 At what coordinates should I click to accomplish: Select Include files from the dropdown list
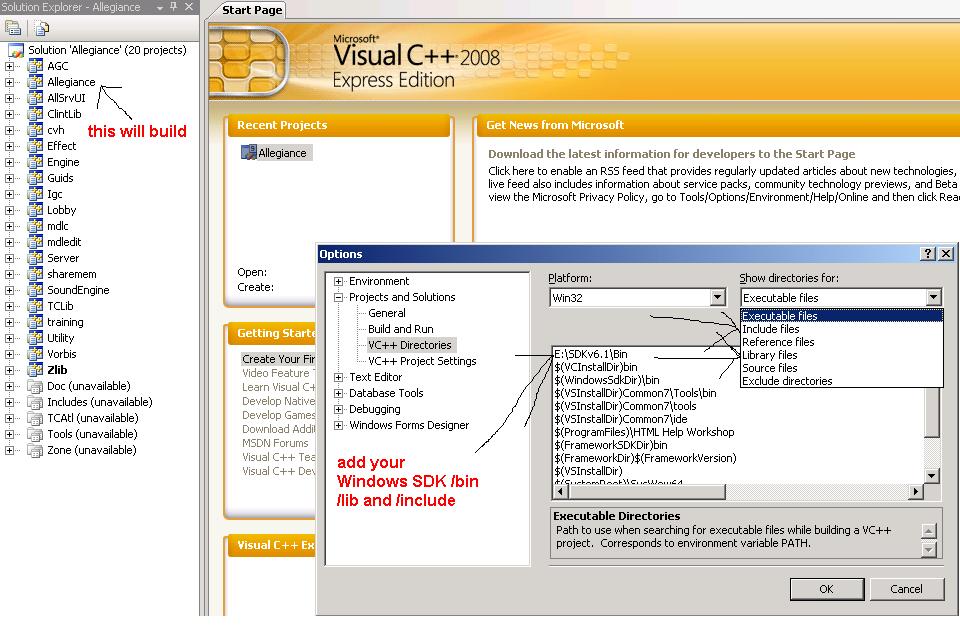(x=771, y=329)
